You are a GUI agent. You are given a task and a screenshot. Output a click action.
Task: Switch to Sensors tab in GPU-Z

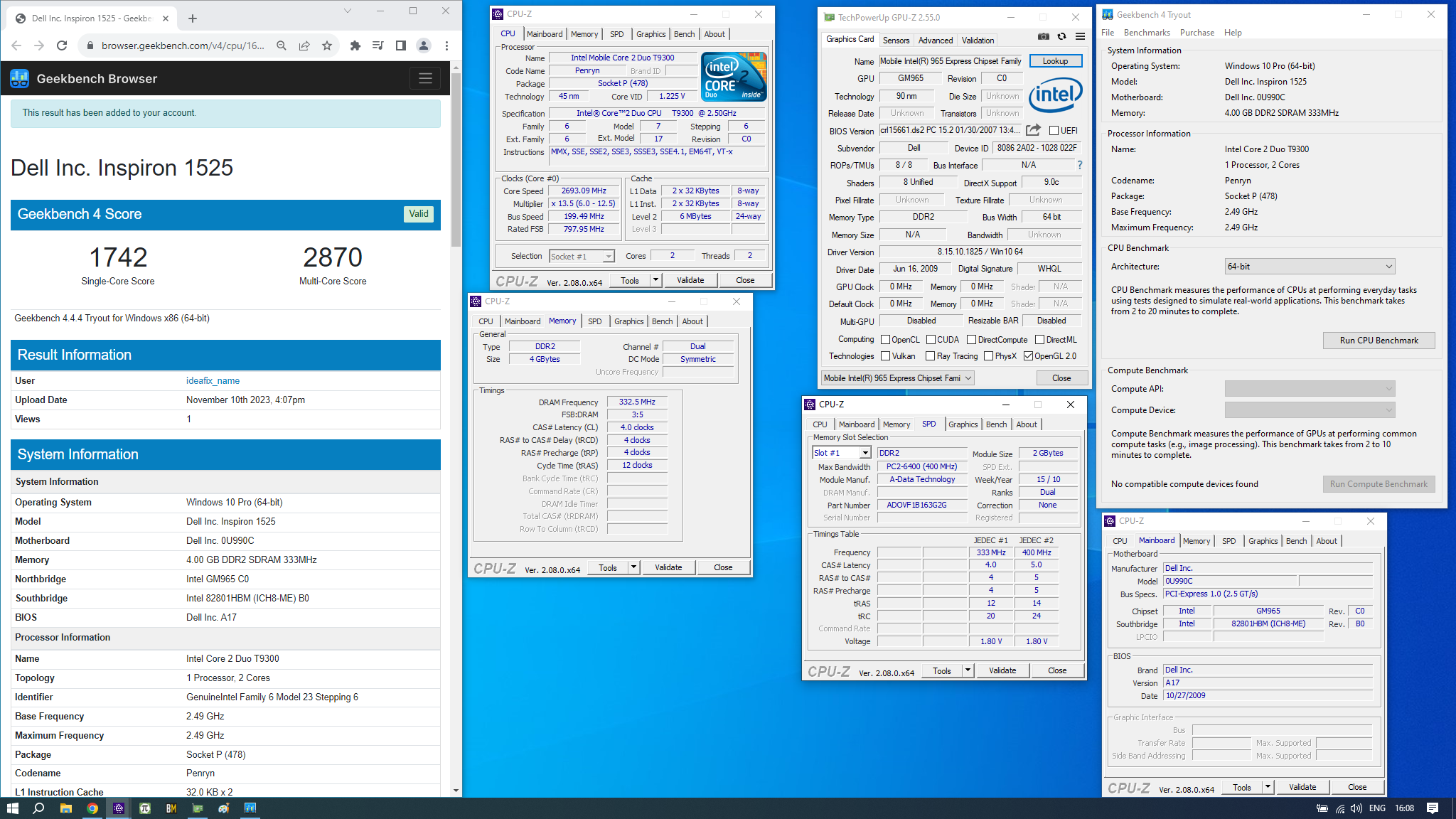click(x=896, y=41)
